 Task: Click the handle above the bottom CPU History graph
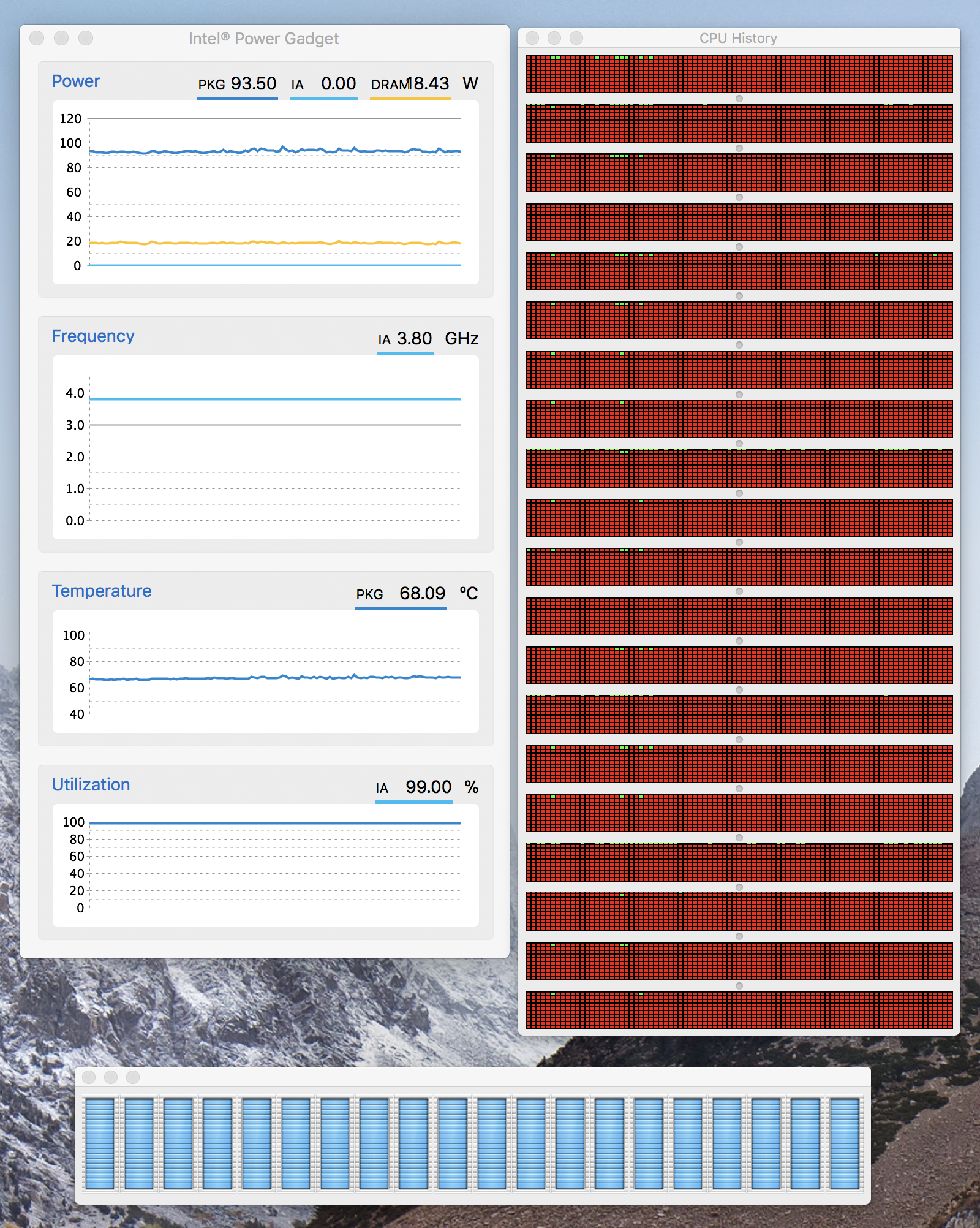click(x=739, y=986)
